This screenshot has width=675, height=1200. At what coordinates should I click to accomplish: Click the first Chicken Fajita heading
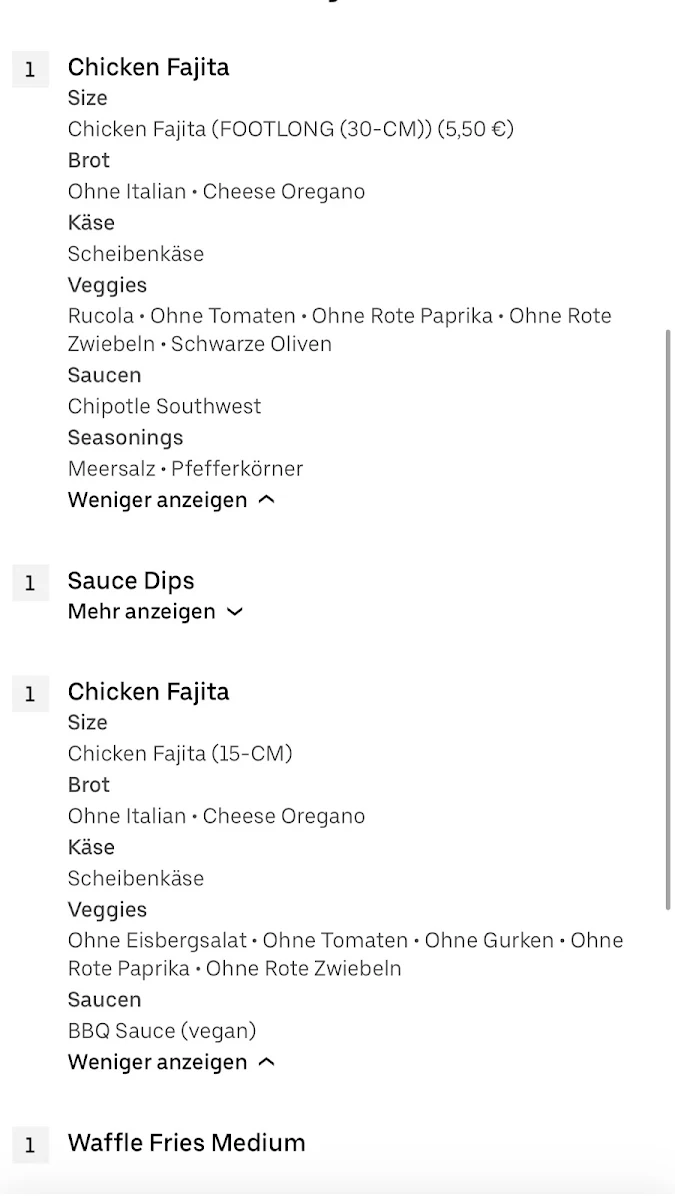(148, 68)
